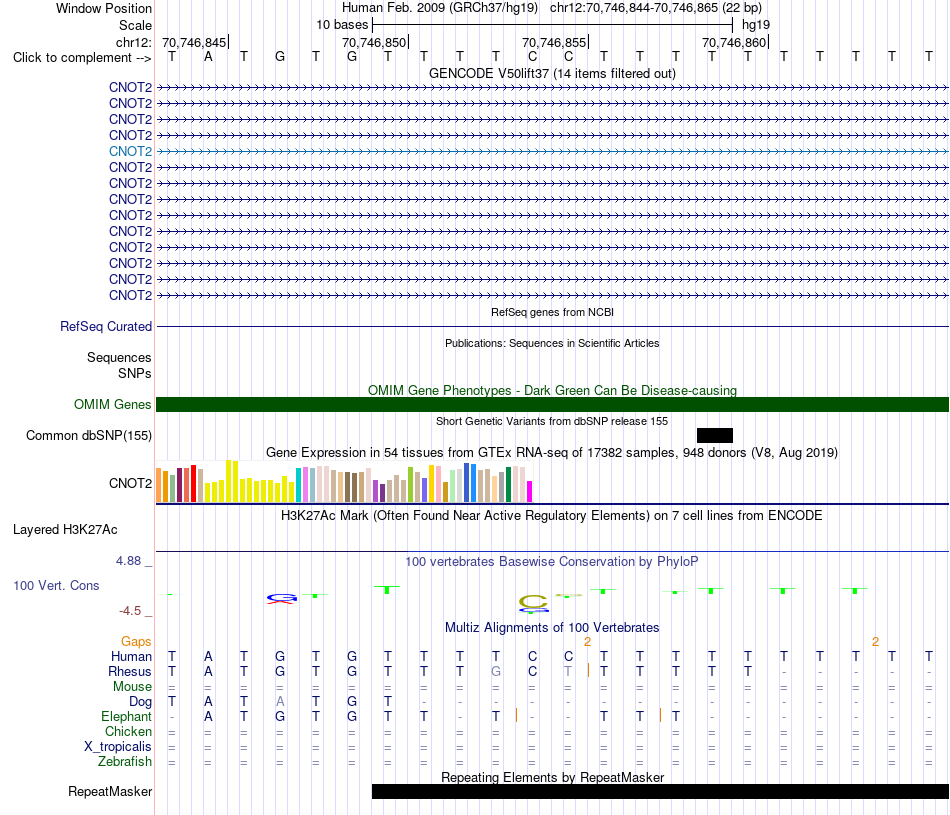Click the 70,746,845 position marker
950x815 pixels.
194,42
